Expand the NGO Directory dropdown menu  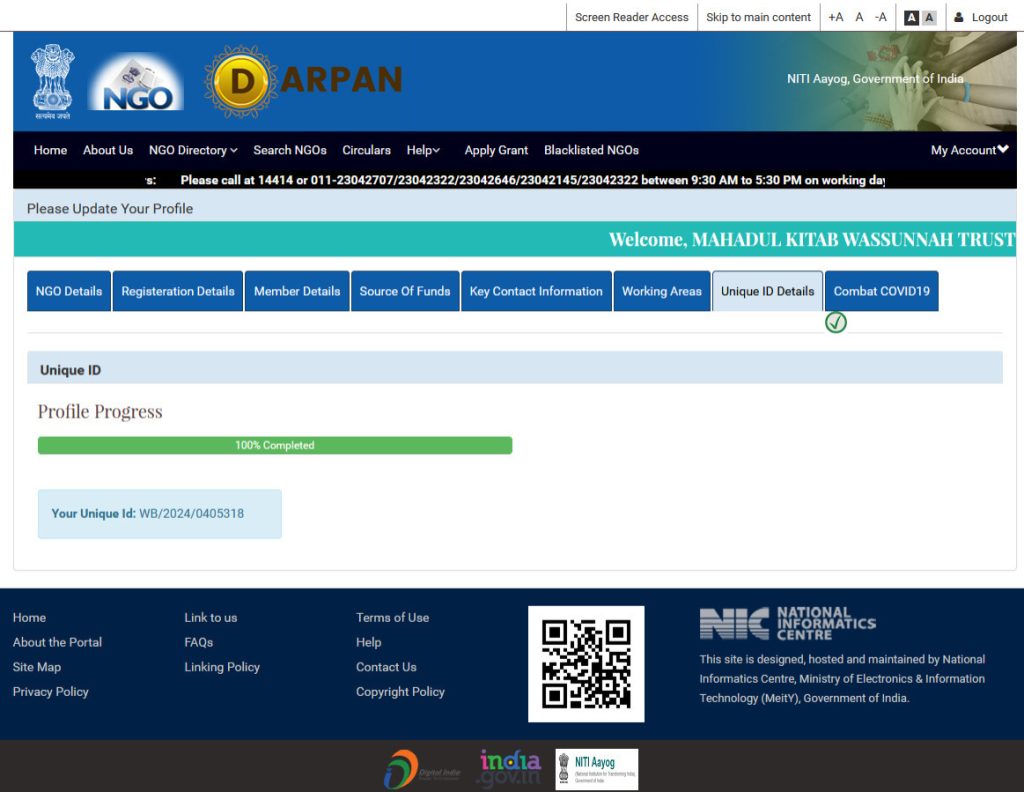[193, 150]
